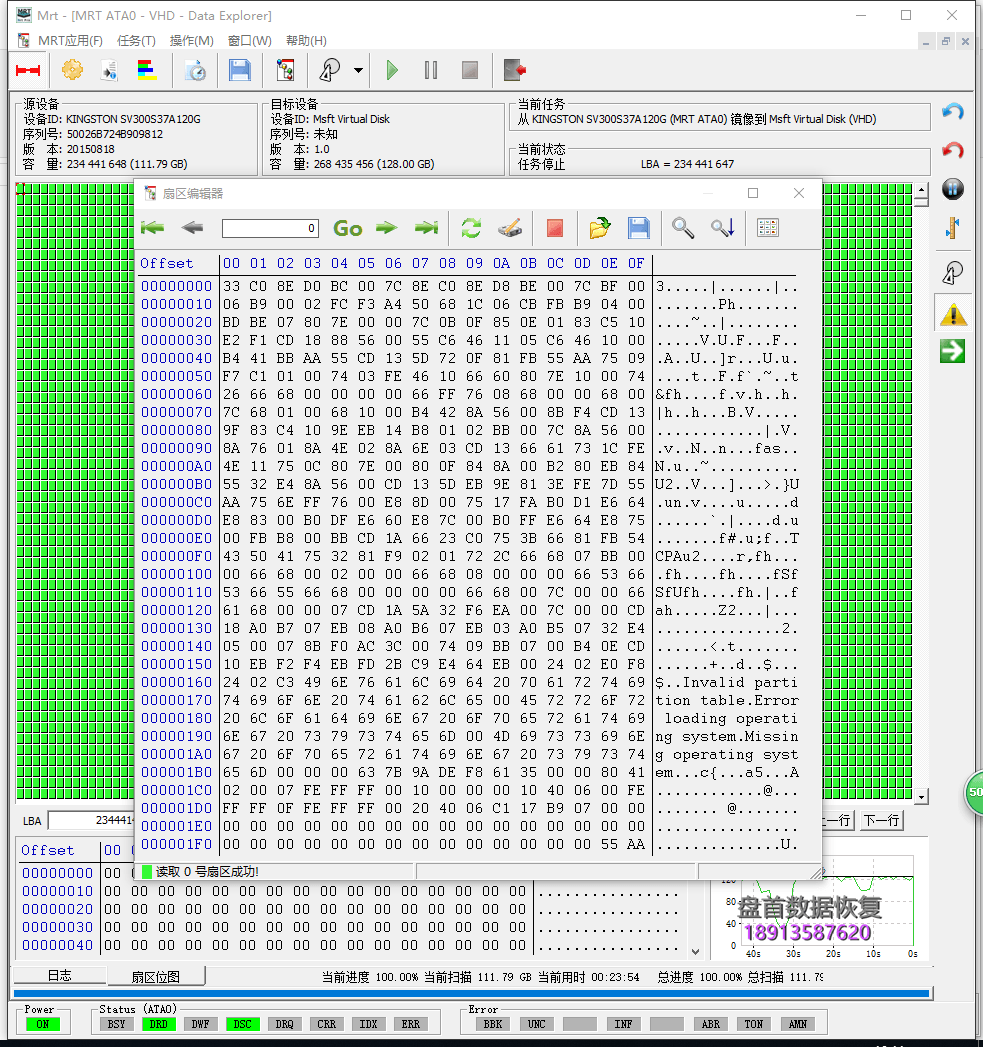Open the sector editor icon in main toolbar

tap(285, 69)
